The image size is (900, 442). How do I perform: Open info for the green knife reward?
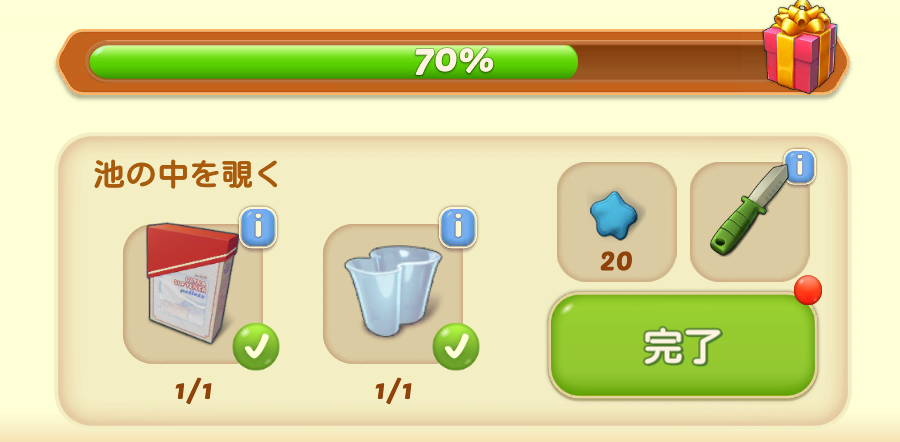(800, 167)
